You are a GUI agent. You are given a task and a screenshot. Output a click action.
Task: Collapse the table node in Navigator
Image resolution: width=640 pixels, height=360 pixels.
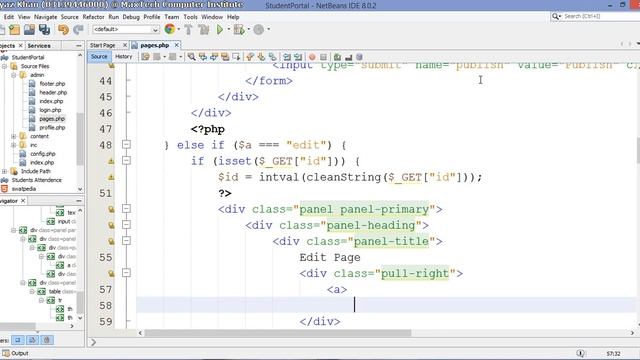click(x=32, y=291)
